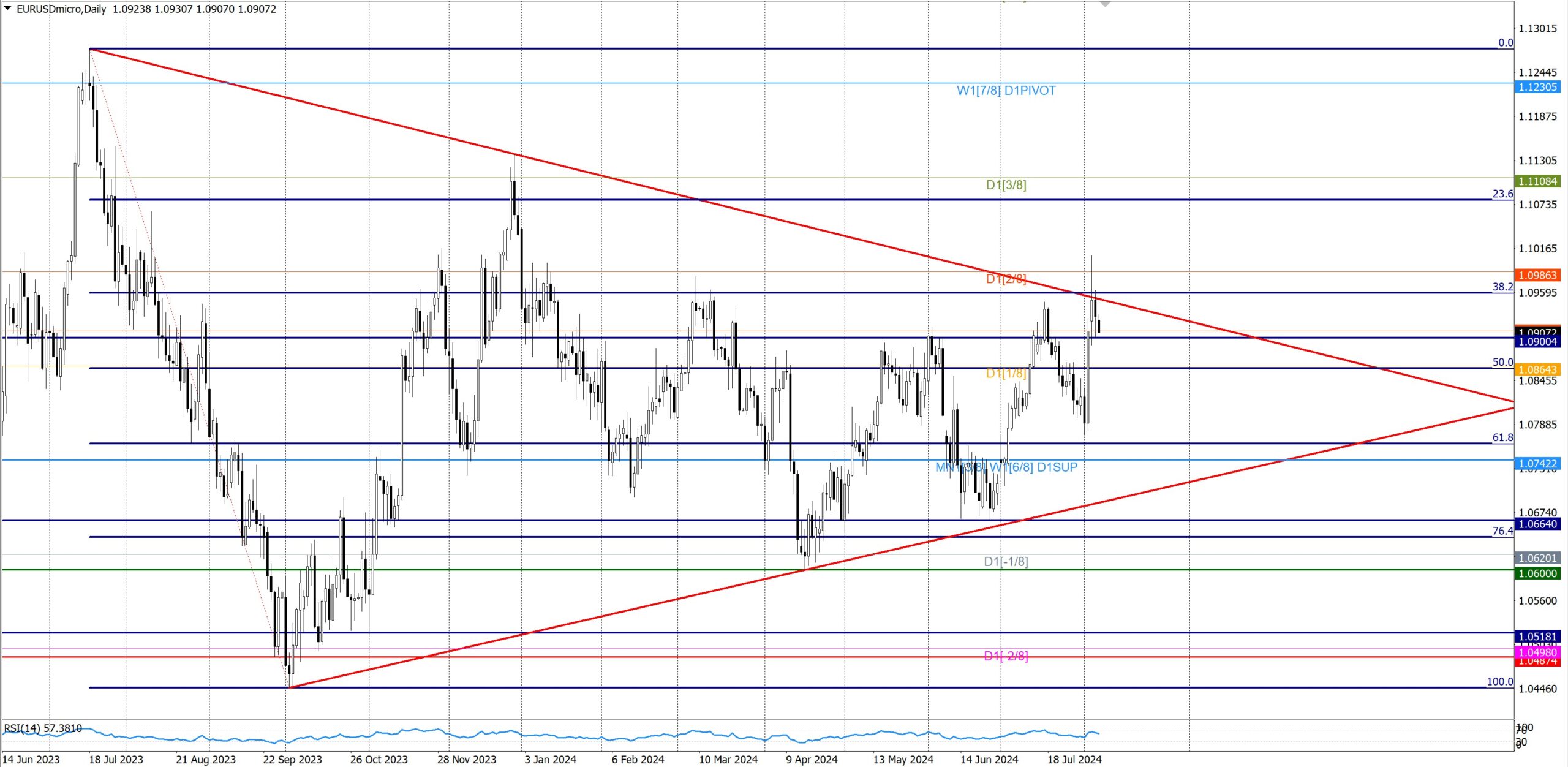Image resolution: width=1568 pixels, height=767 pixels.
Task: Click the orange 1.09863 price tag
Action: pyautogui.click(x=1537, y=275)
